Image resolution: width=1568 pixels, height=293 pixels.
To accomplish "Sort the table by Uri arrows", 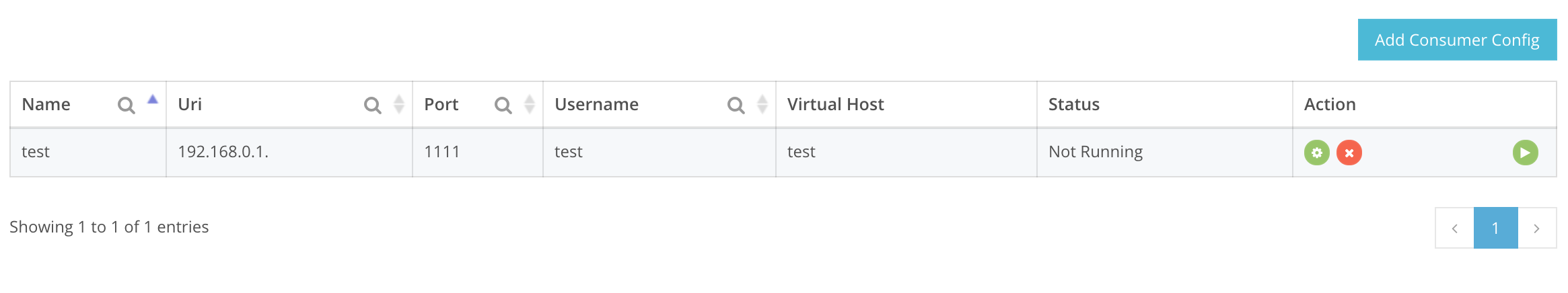I will tap(399, 104).
